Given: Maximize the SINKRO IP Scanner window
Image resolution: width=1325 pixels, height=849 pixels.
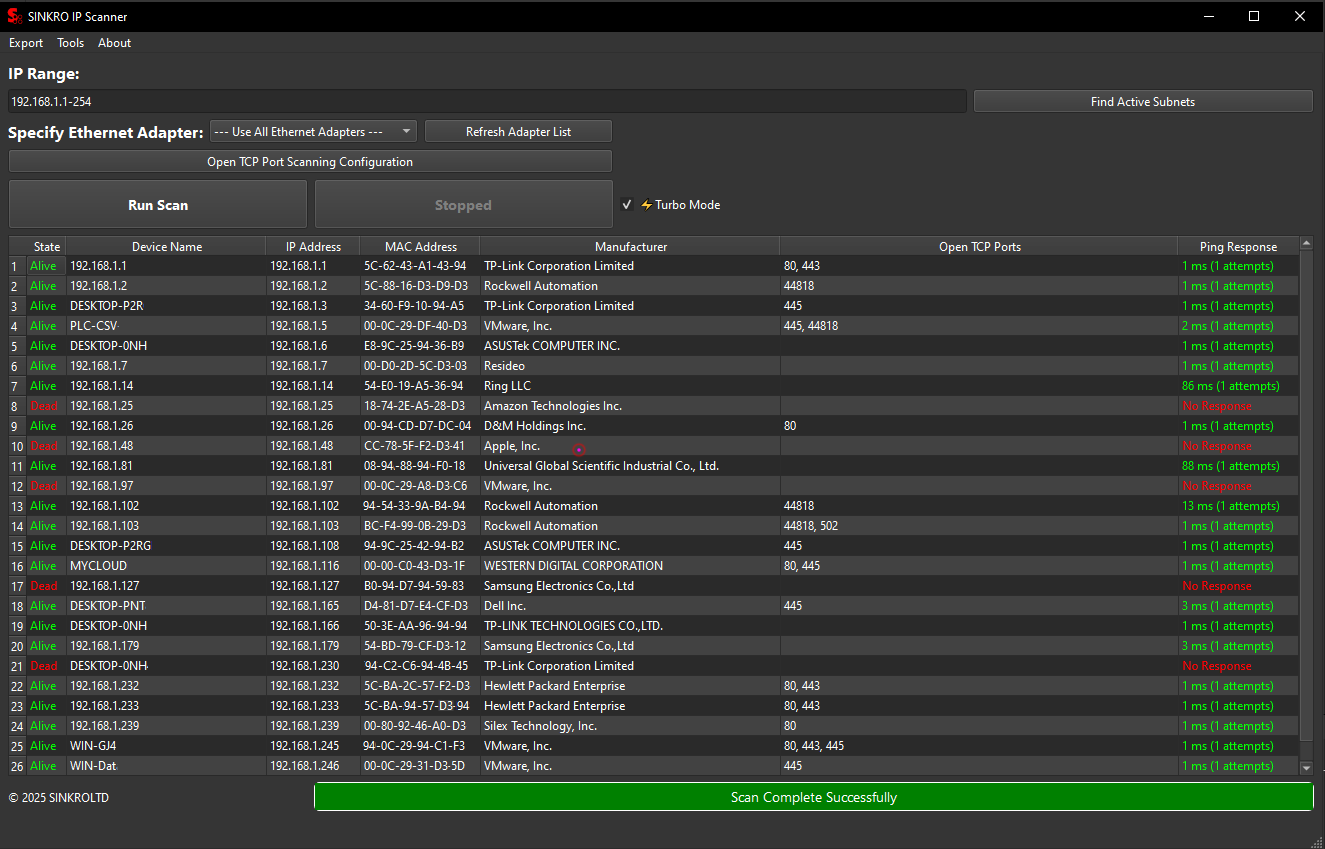Looking at the screenshot, I should point(1254,16).
